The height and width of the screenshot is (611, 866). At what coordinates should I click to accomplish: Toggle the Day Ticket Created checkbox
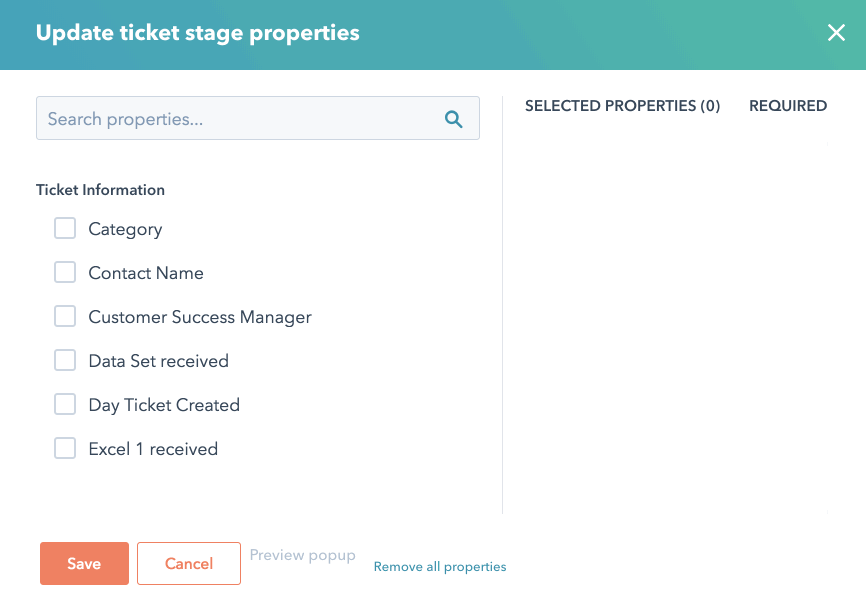coord(65,405)
